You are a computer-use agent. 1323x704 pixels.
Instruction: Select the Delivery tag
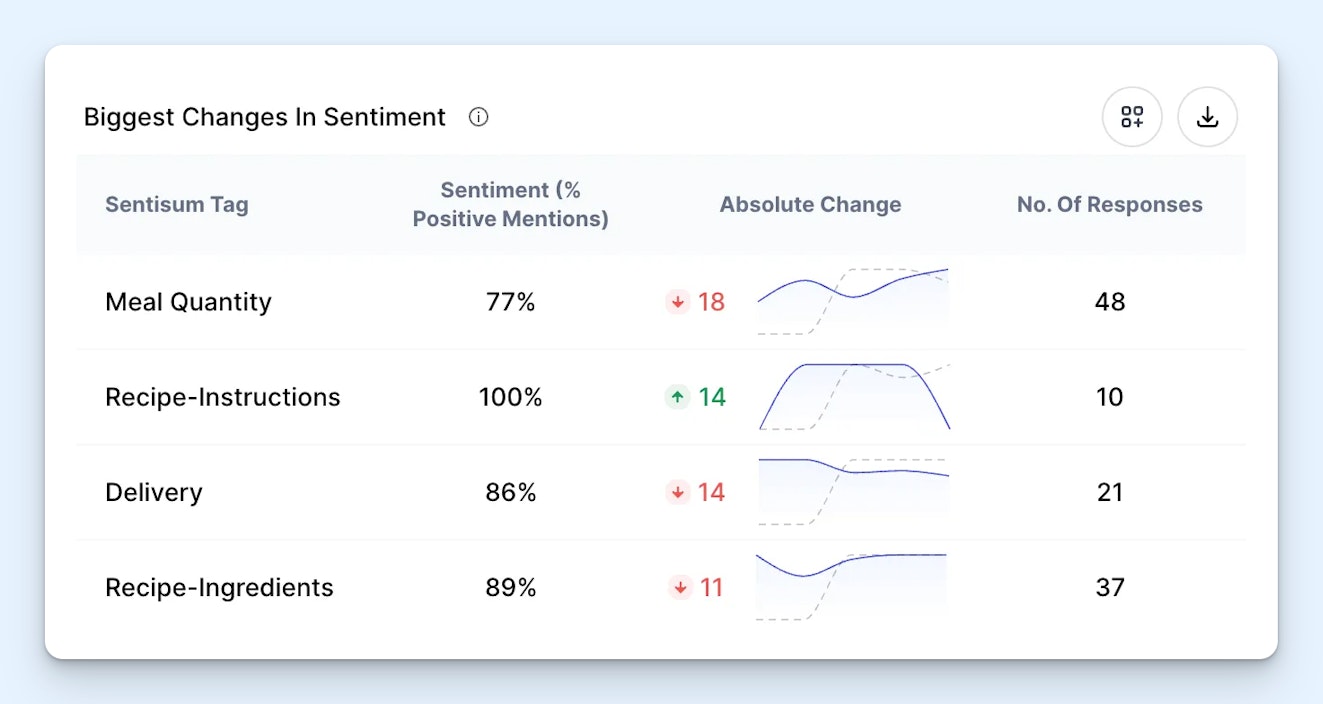[153, 492]
